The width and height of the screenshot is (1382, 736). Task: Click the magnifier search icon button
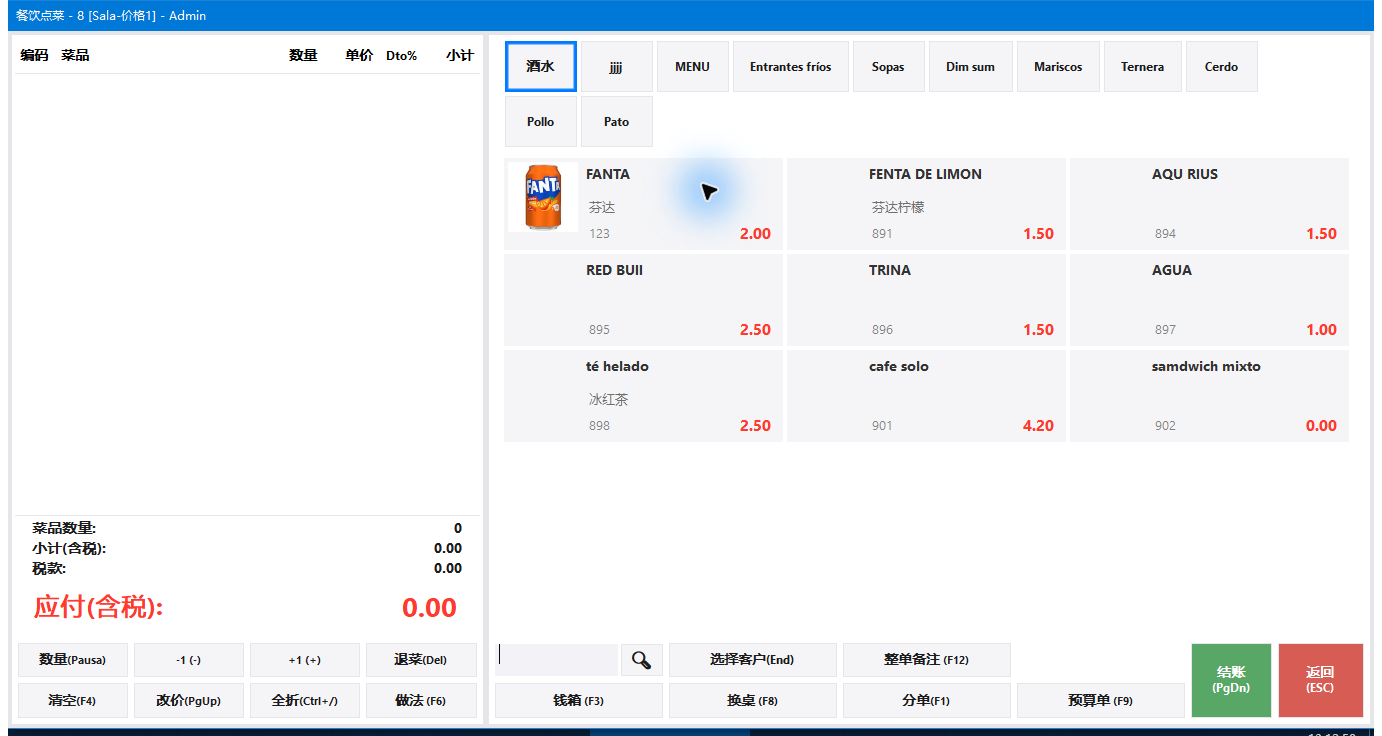click(641, 660)
